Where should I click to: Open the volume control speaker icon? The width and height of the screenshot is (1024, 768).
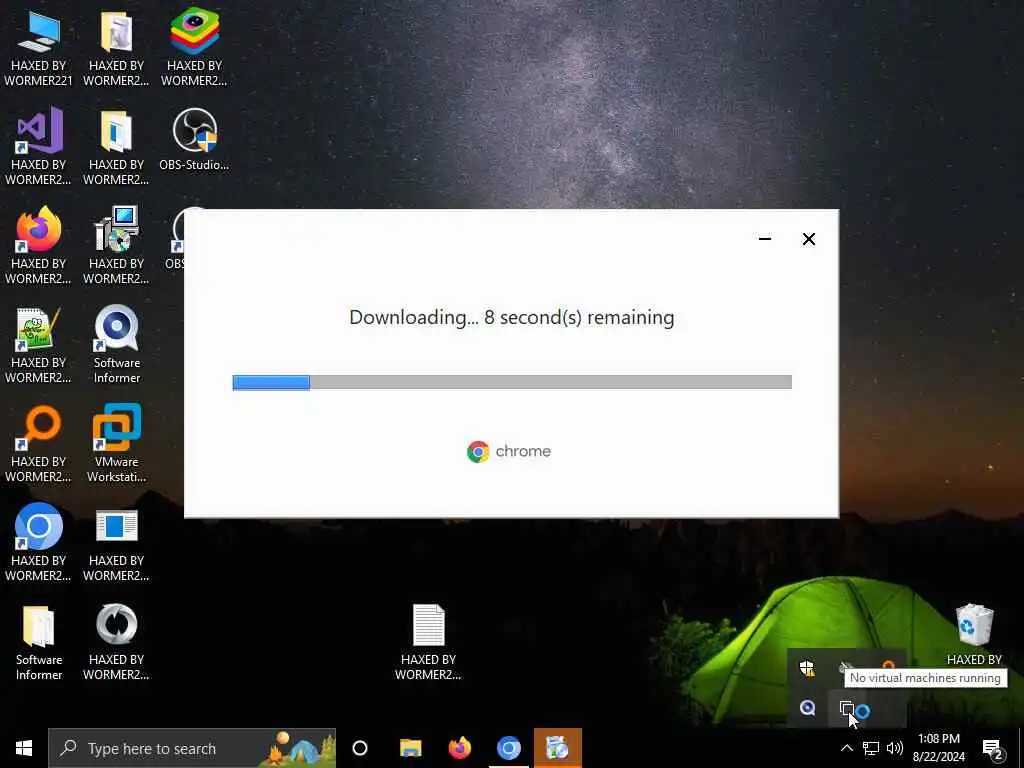(895, 748)
